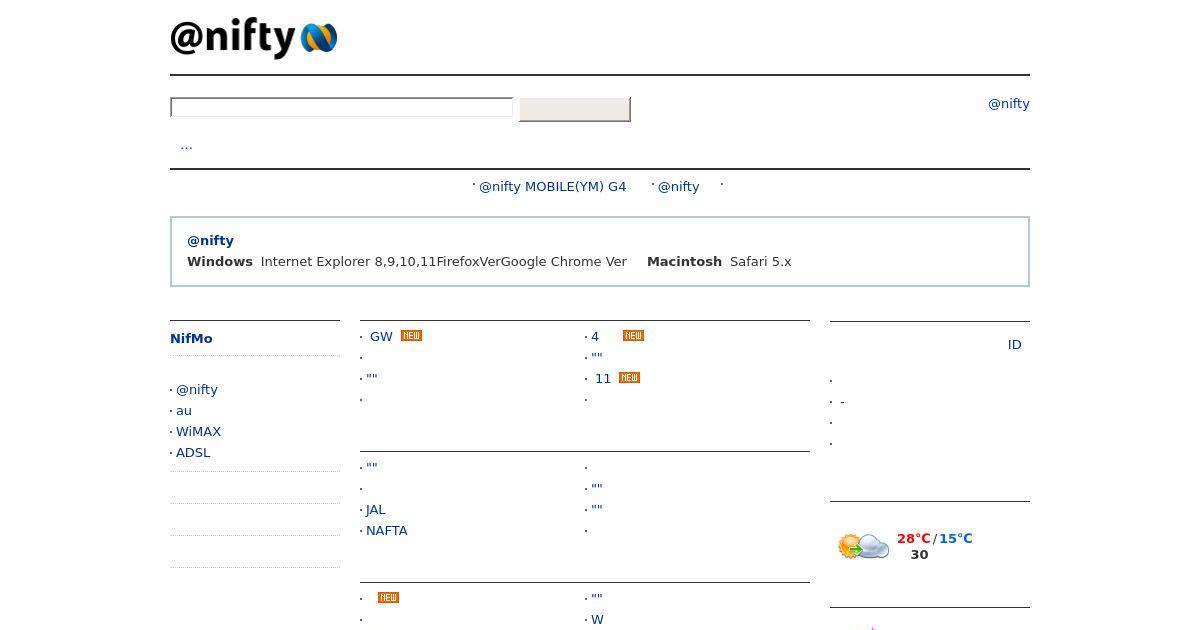Open the headline containing 11
This screenshot has height=630, width=1200.
(x=603, y=378)
